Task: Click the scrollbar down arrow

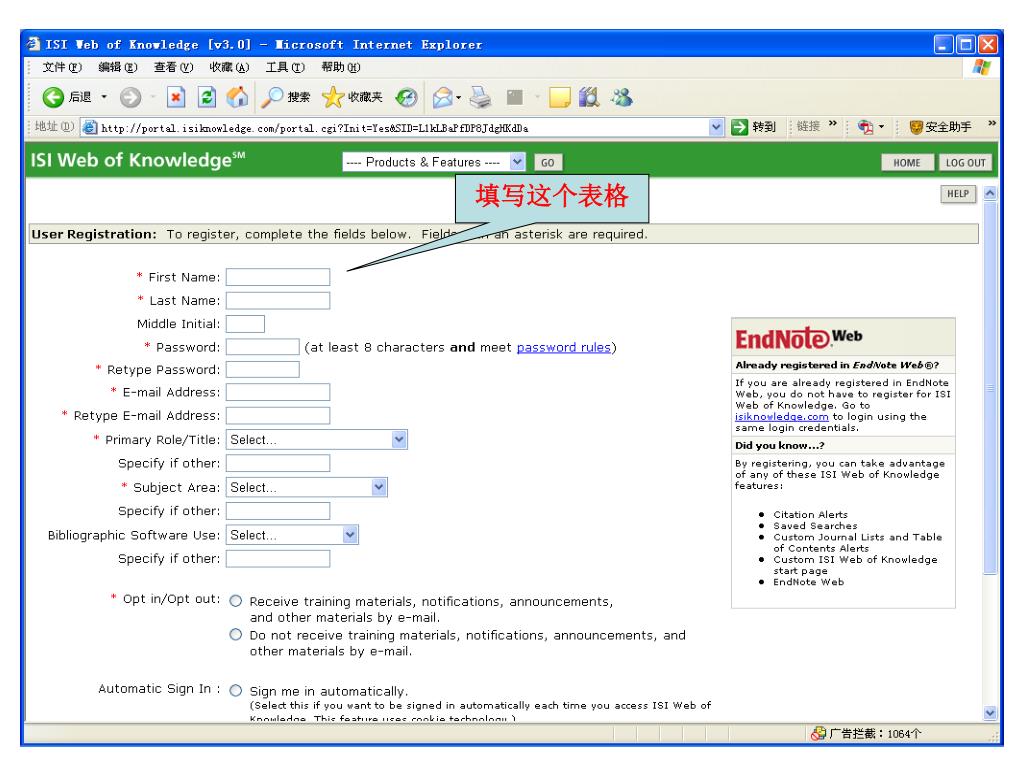Action: (x=990, y=713)
